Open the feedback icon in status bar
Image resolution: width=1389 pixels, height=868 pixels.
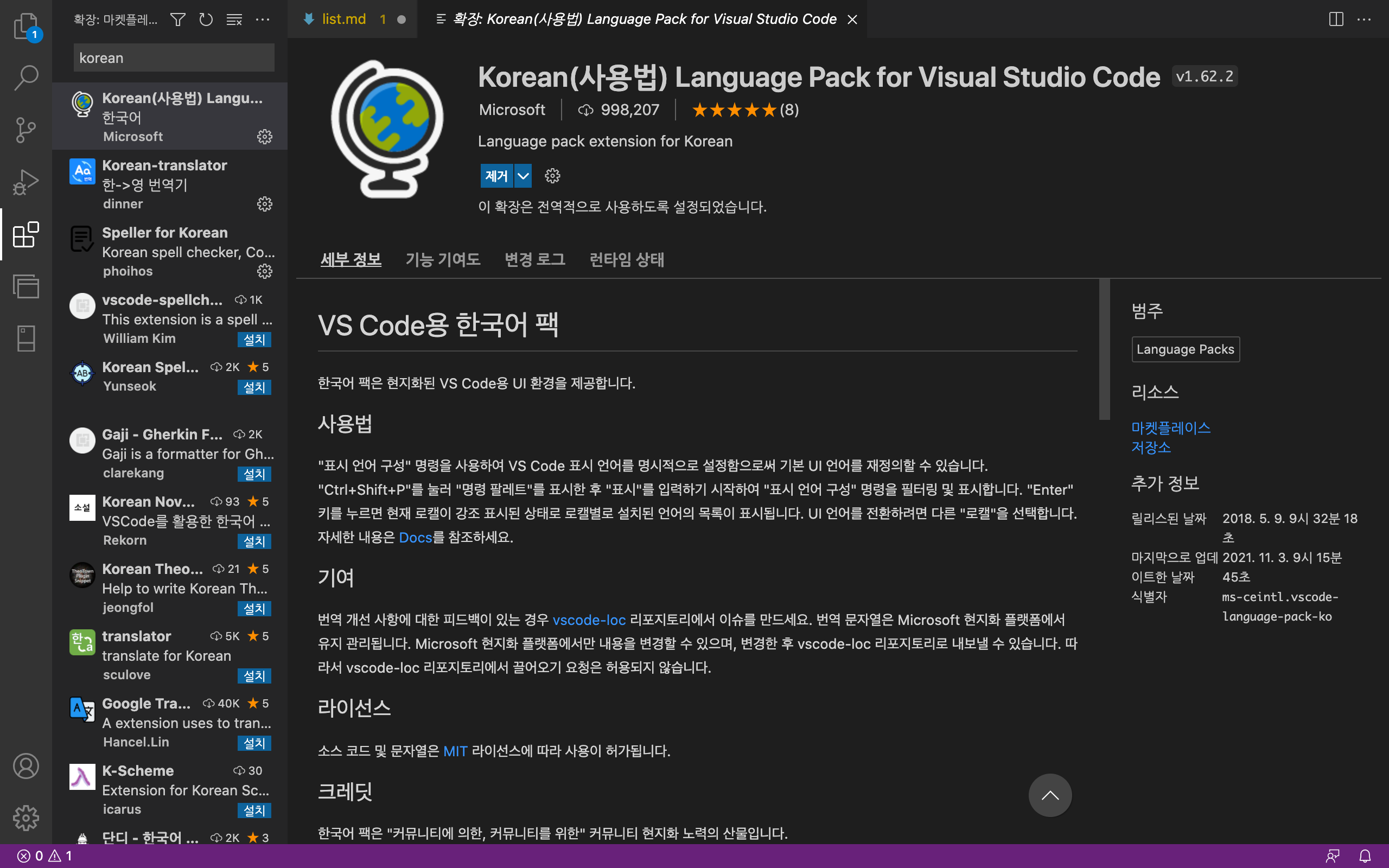(x=1333, y=856)
